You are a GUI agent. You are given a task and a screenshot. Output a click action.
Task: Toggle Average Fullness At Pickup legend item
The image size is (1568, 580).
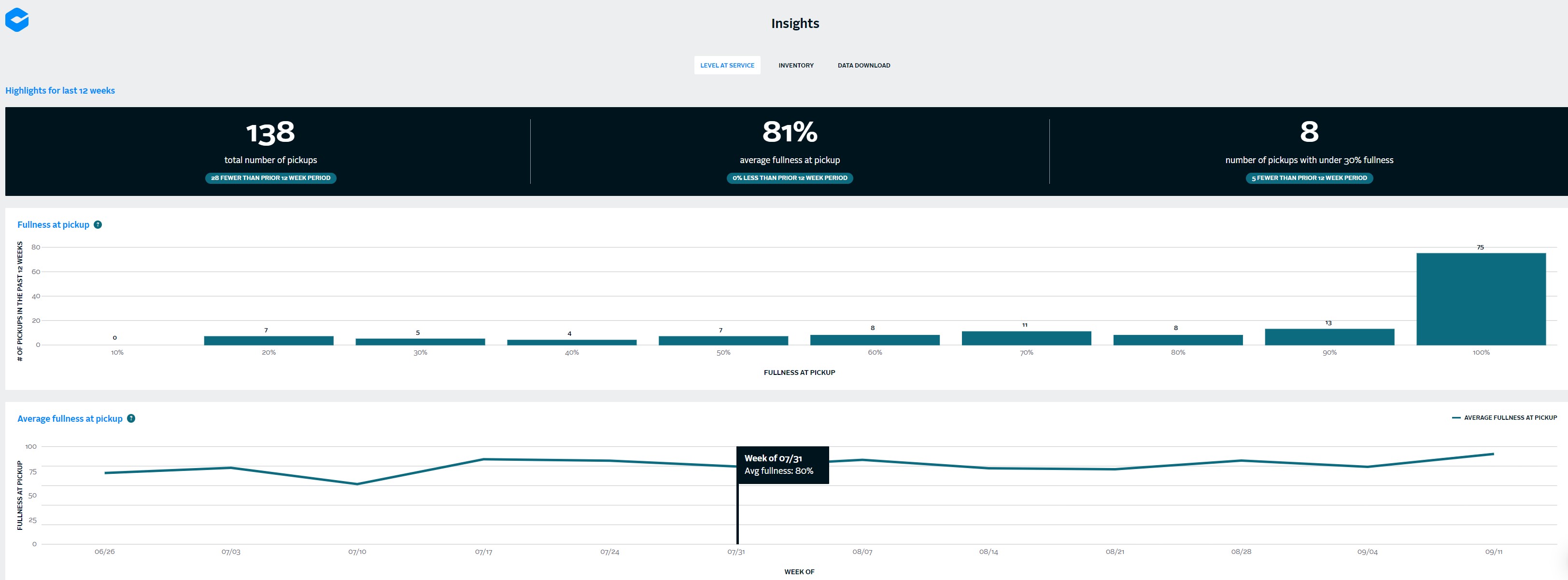(1504, 418)
